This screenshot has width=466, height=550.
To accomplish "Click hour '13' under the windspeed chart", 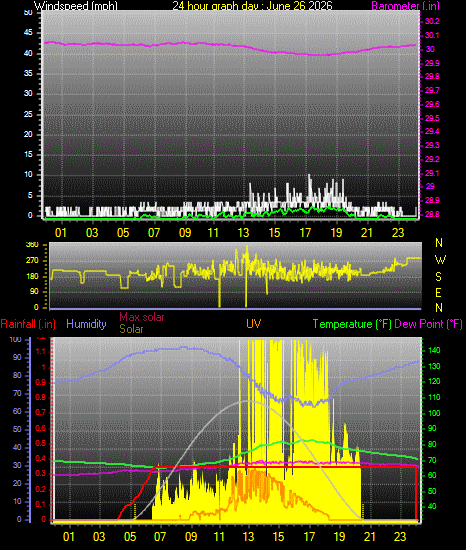I will click(243, 233).
